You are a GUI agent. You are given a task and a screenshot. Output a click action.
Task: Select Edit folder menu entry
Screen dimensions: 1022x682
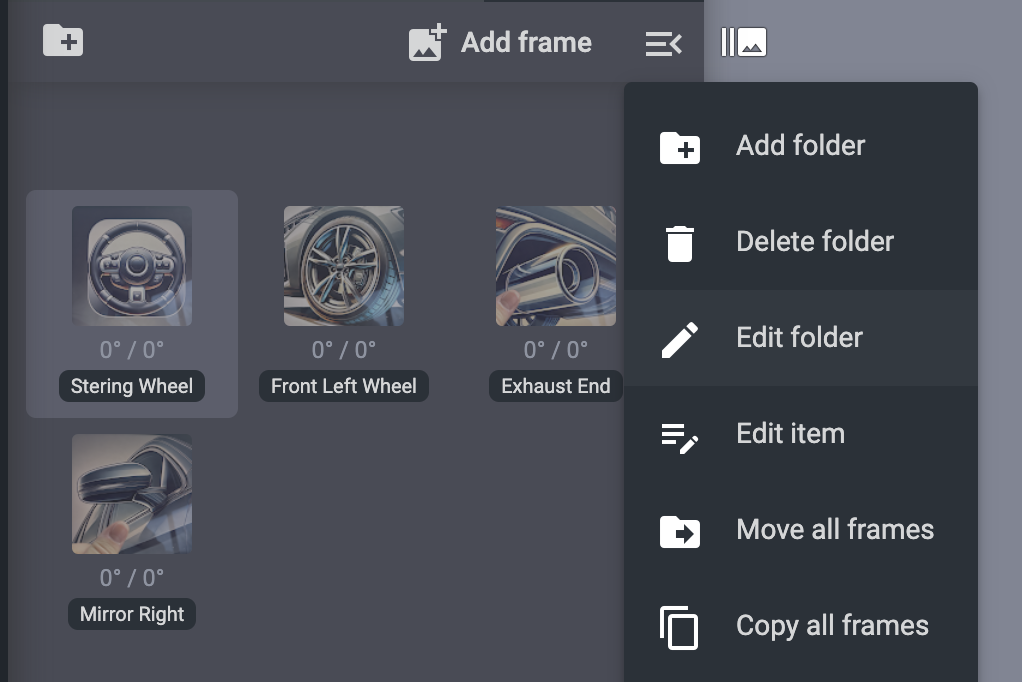coord(799,338)
